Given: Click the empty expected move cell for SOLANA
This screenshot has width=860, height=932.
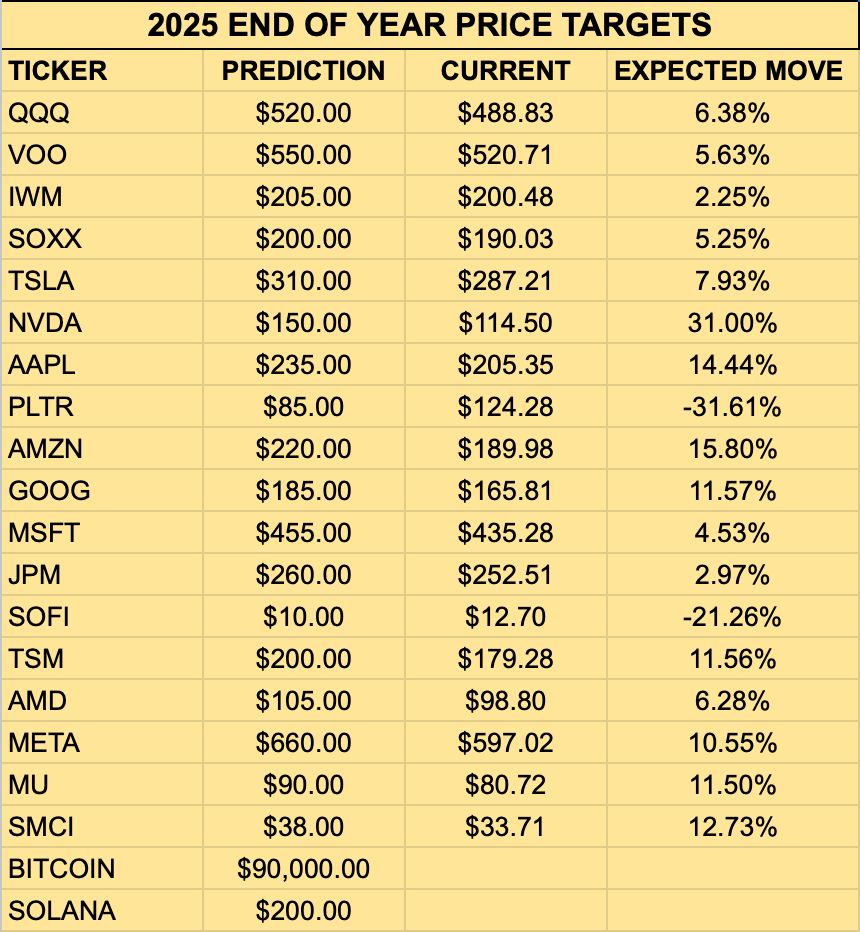Looking at the screenshot, I should click(732, 910).
